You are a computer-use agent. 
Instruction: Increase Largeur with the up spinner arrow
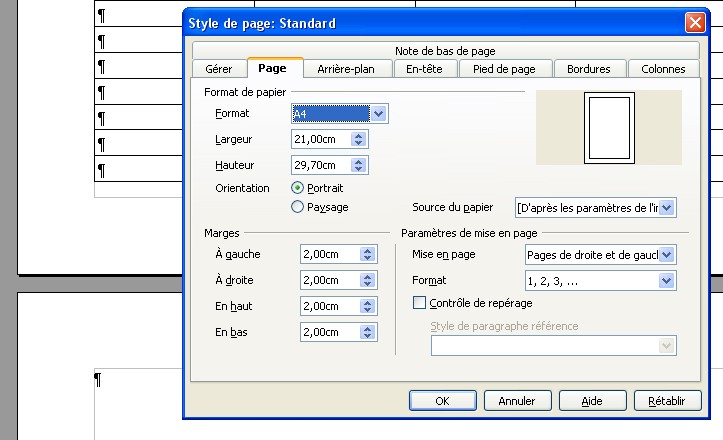359,136
